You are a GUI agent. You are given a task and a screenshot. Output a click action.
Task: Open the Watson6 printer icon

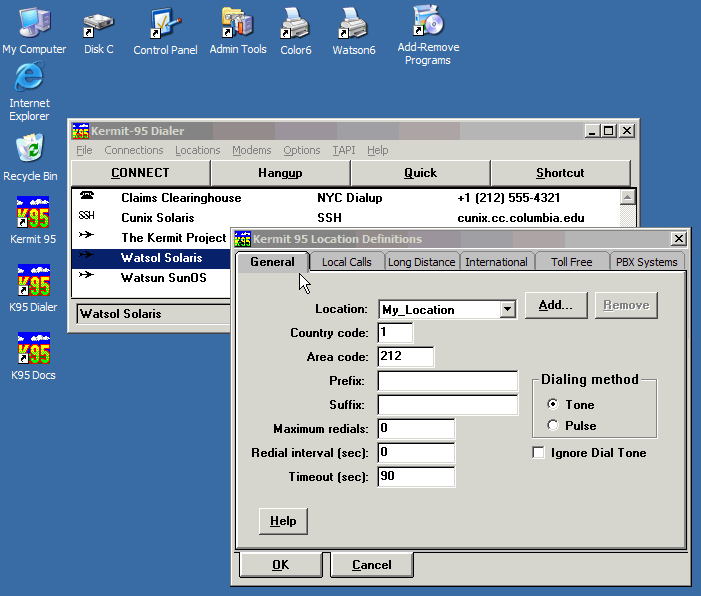tap(354, 26)
